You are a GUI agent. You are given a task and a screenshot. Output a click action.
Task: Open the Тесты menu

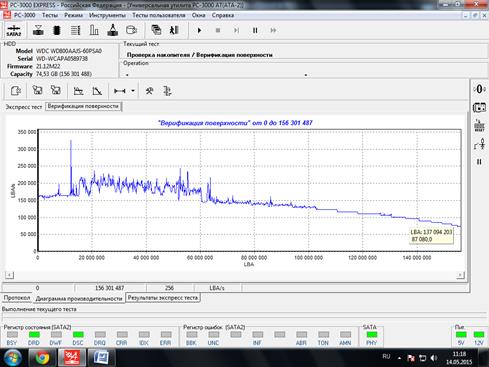point(50,15)
